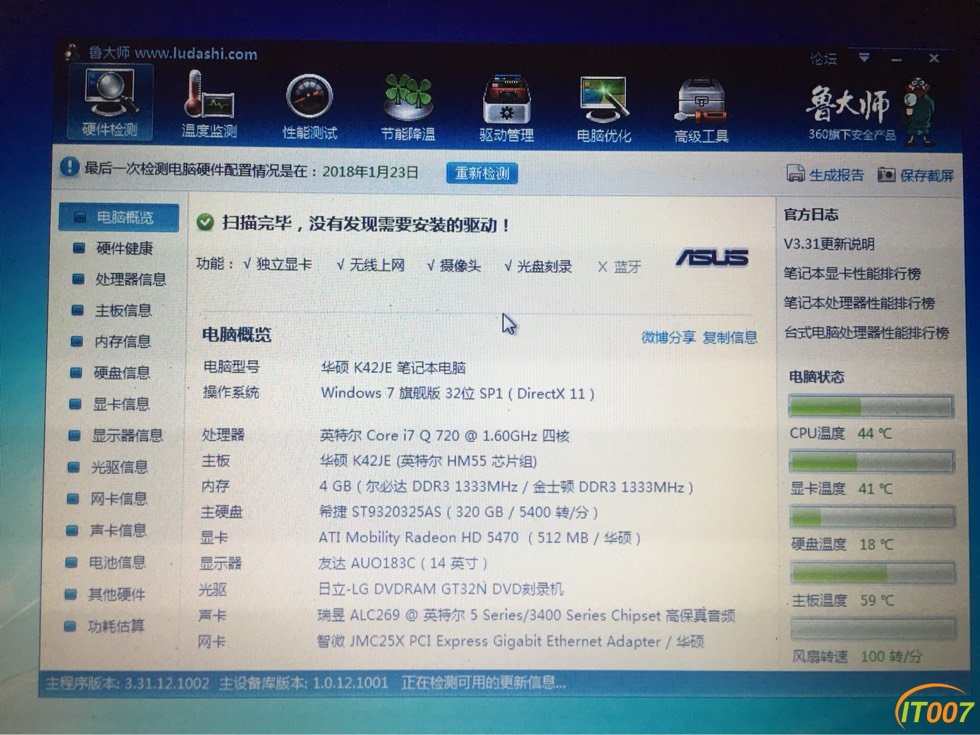Open 温度监测 temperature monitor icon
The image size is (980, 735).
pos(209,105)
